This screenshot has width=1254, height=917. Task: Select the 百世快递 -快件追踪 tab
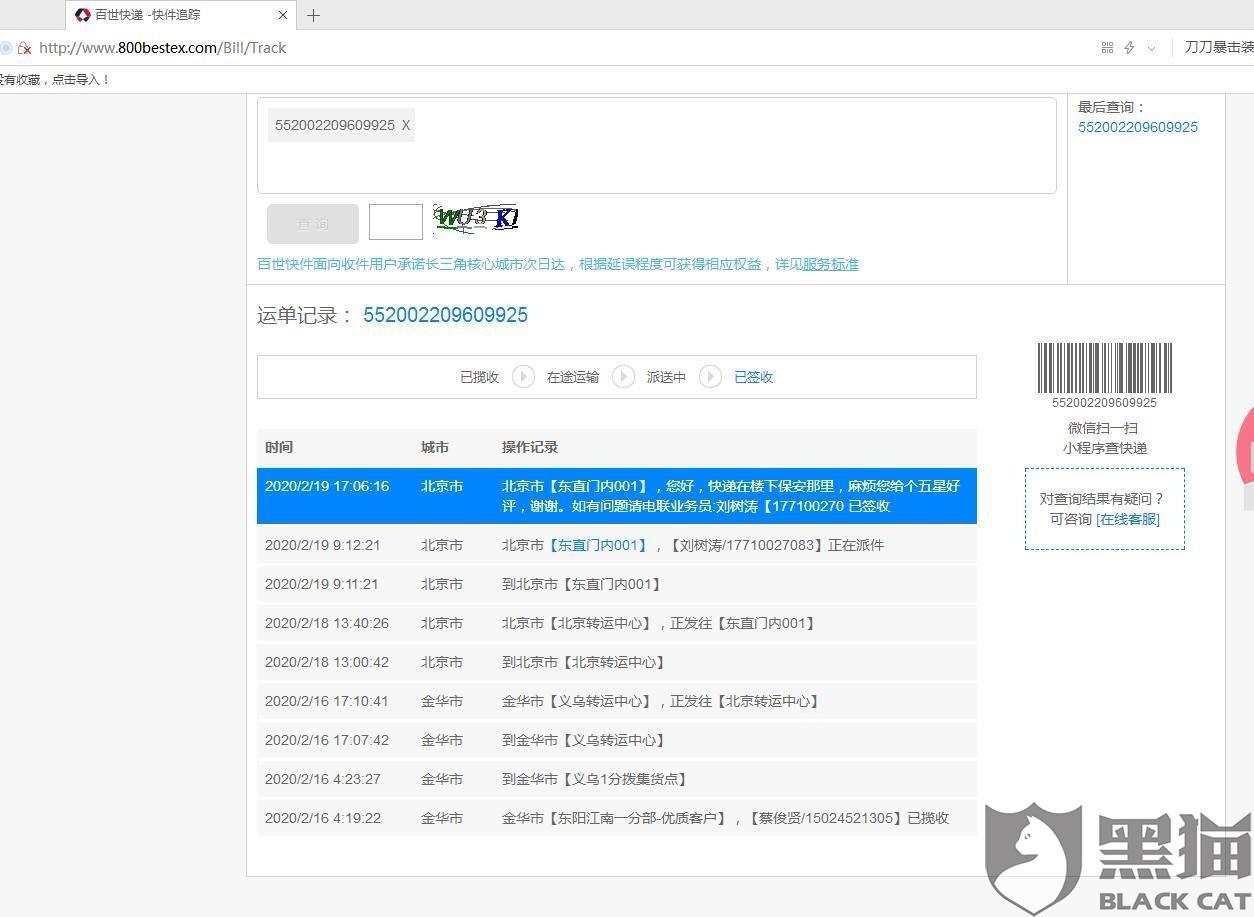click(180, 15)
